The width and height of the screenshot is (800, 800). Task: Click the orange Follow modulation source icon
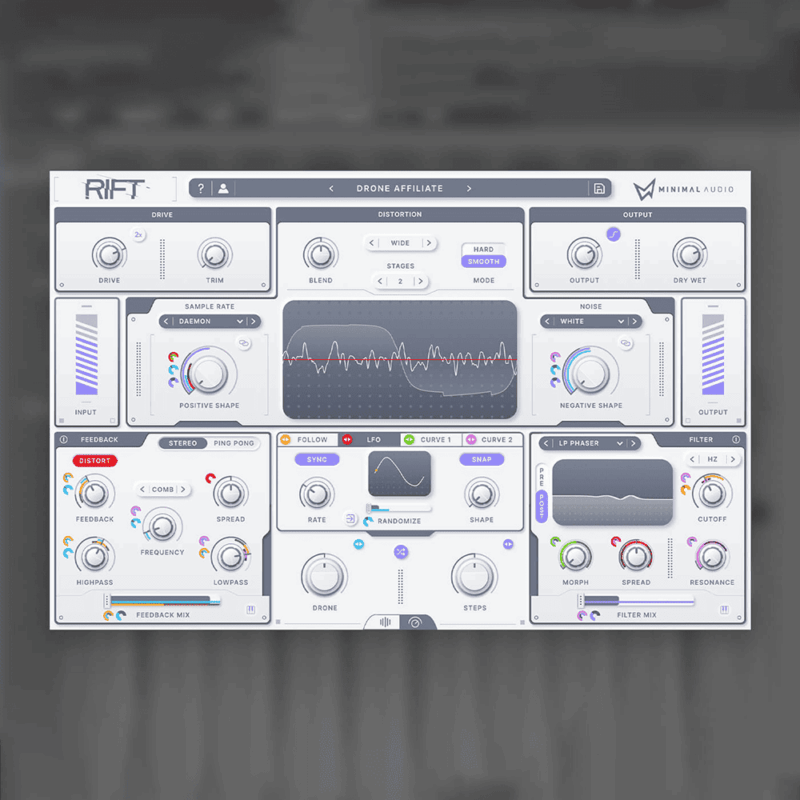tap(285, 439)
